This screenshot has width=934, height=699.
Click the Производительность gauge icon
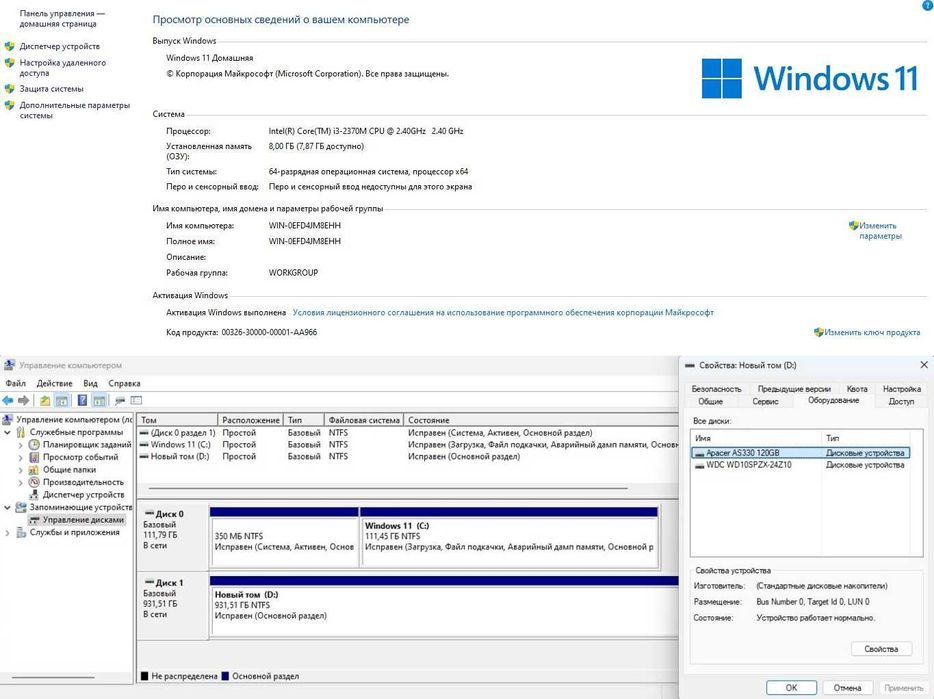point(35,482)
